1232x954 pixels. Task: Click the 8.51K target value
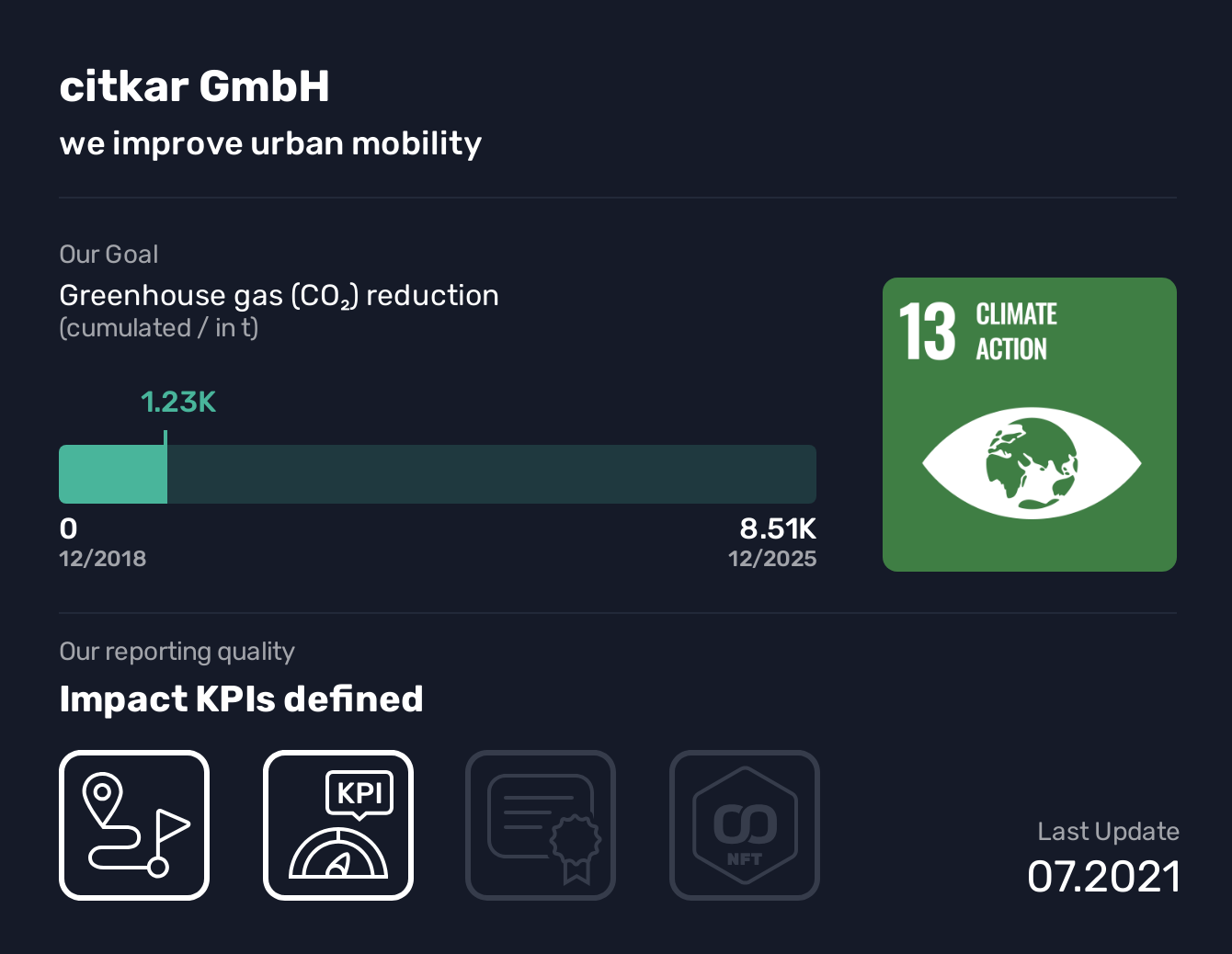pos(778,528)
